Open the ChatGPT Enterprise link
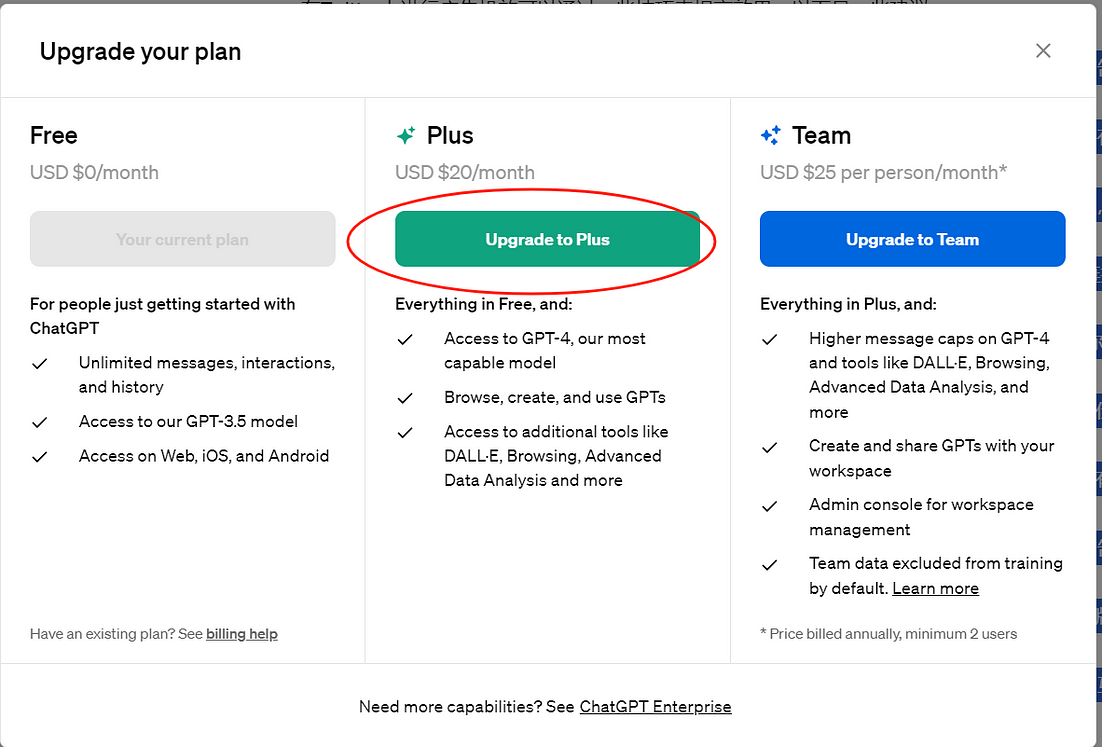Screen dimensions: 1102x747 pyautogui.click(x=656, y=706)
